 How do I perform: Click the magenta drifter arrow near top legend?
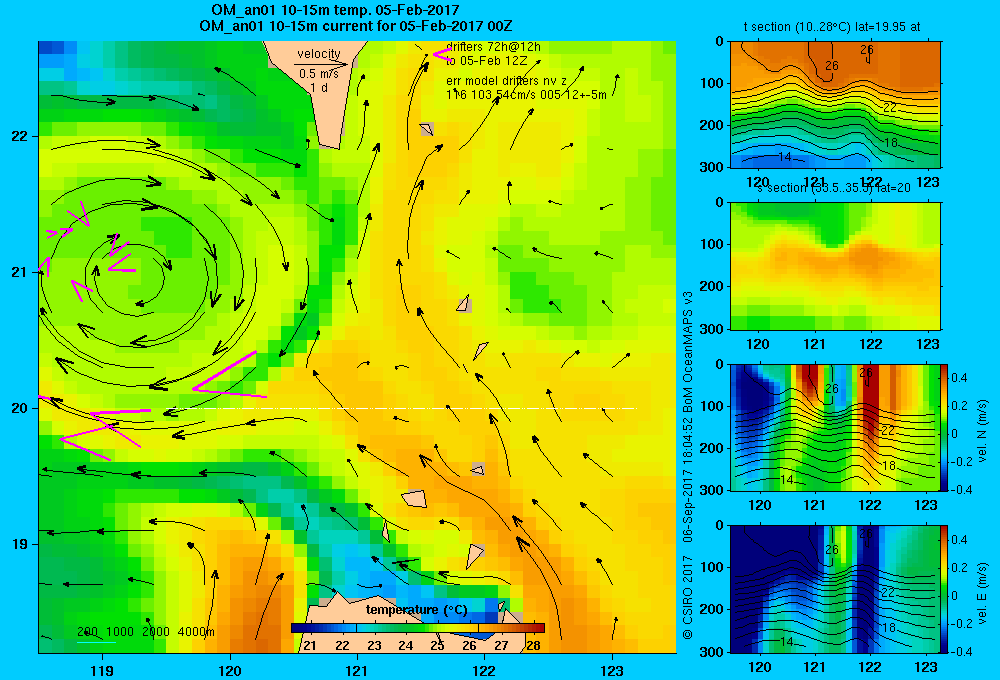click(441, 54)
